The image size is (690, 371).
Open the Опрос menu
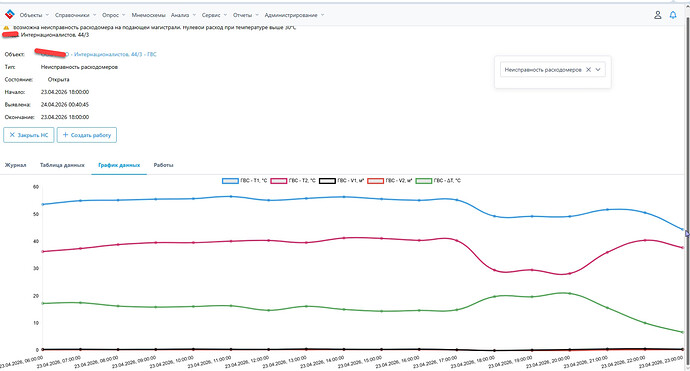pyautogui.click(x=114, y=15)
